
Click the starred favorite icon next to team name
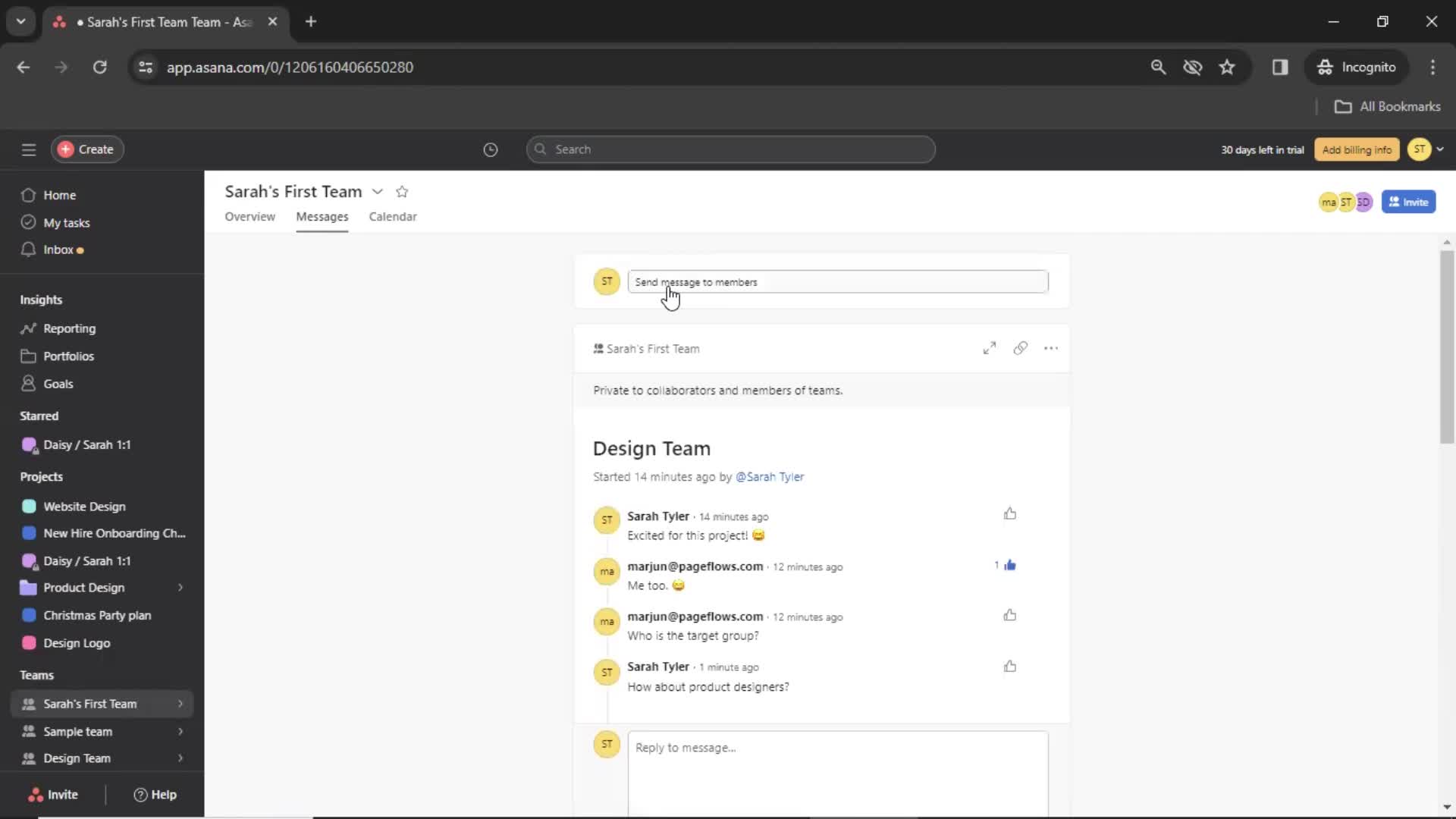point(403,192)
